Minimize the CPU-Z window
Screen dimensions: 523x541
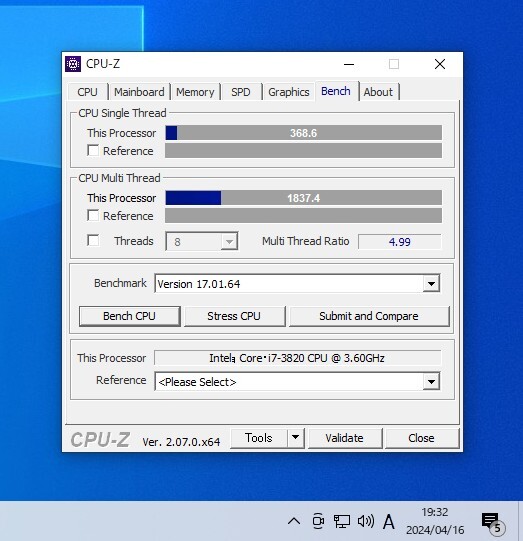pyautogui.click(x=349, y=64)
